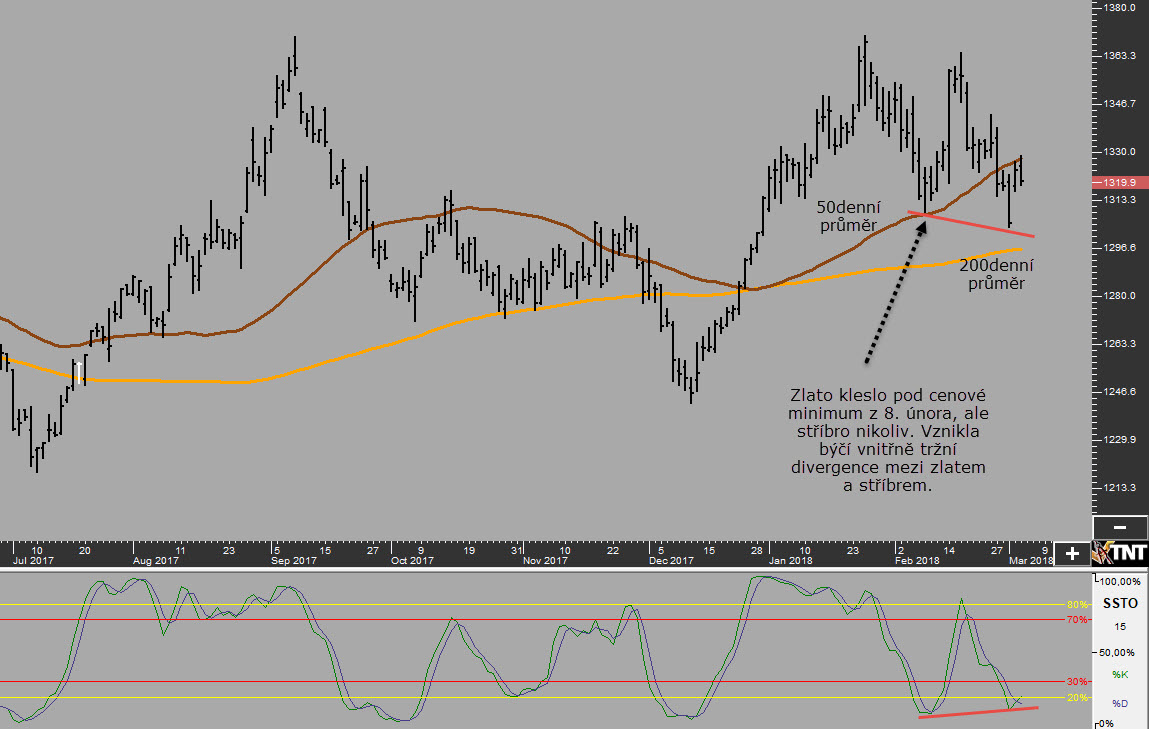1149x729 pixels.
Task: Click the 50,00% stochastic axis label
Action: (x=1117, y=652)
